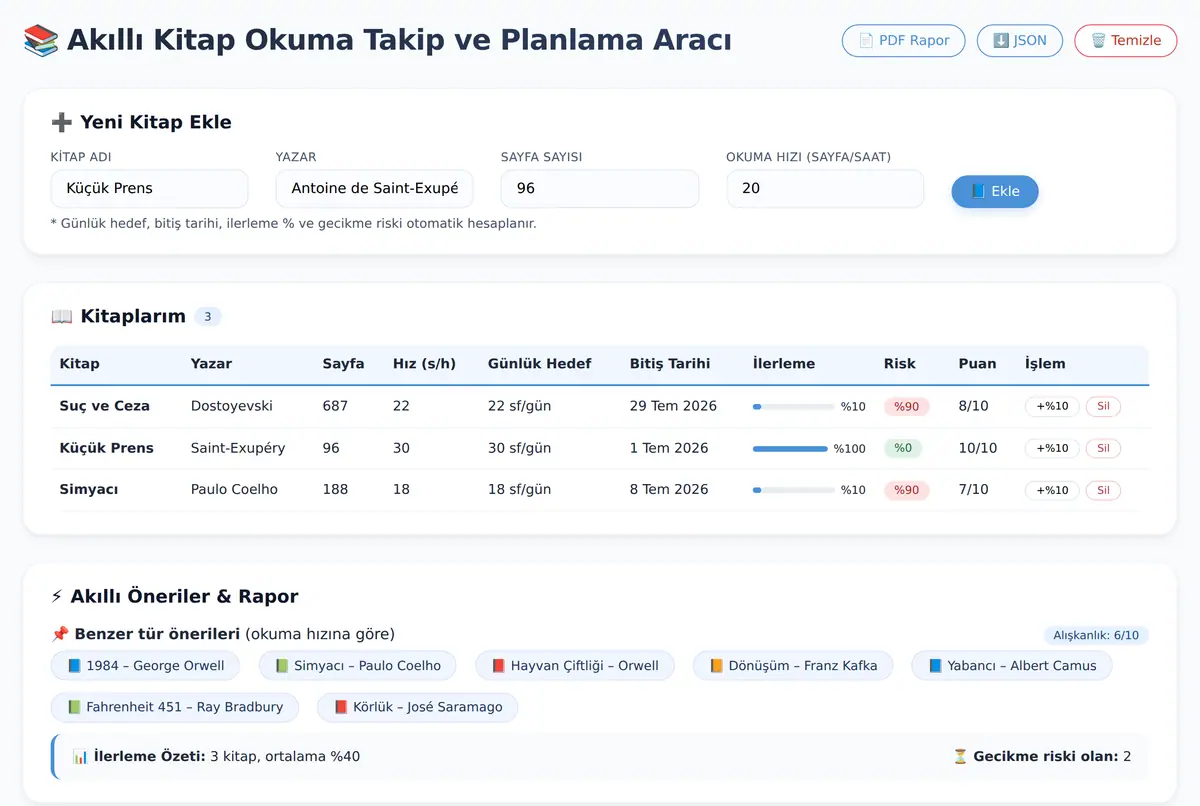Image resolution: width=1200 pixels, height=806 pixels.
Task: Click the plus icon beside Yeni Kitap Ekle
Action: 61,123
